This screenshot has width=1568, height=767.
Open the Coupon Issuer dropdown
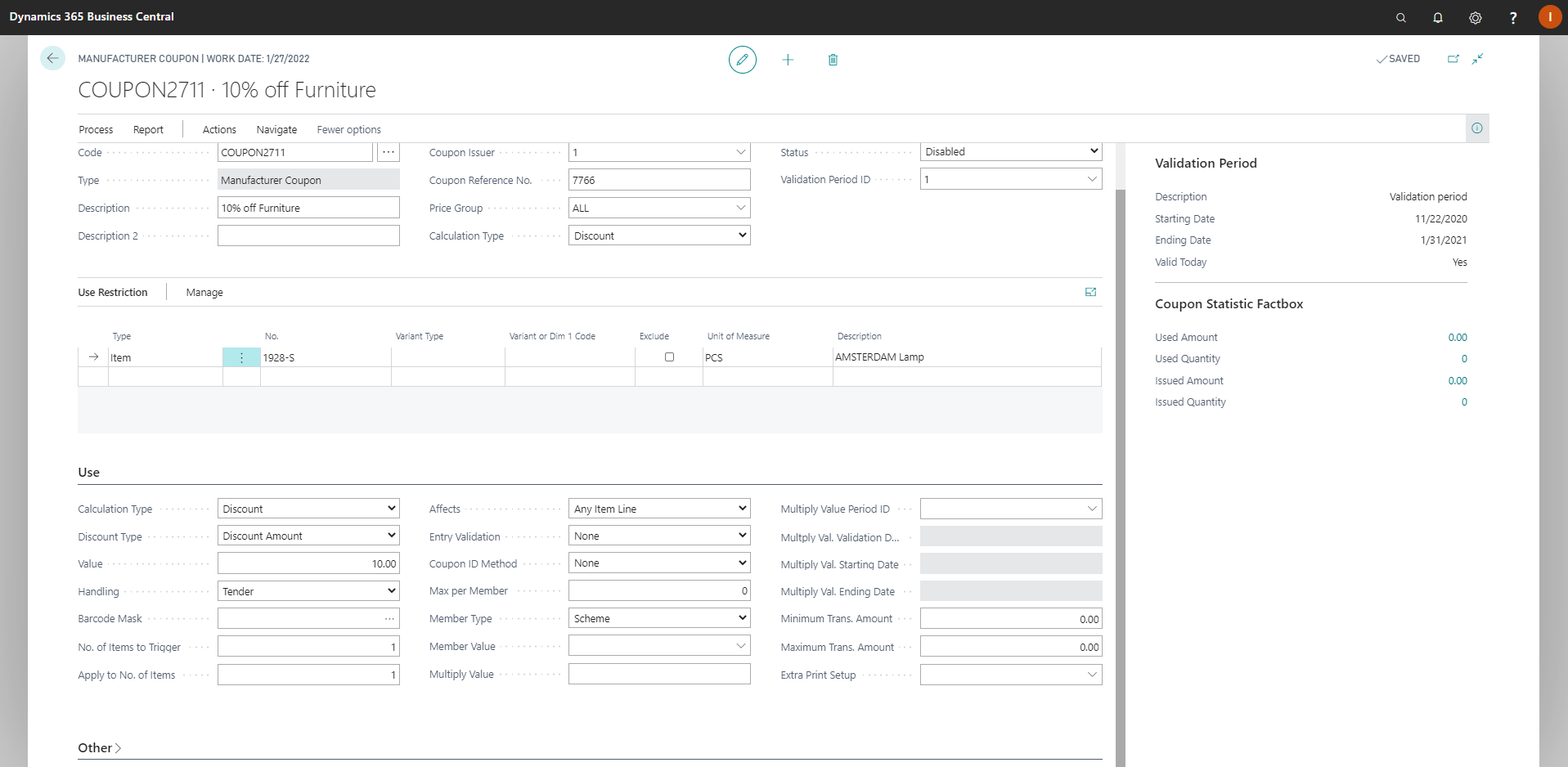740,152
